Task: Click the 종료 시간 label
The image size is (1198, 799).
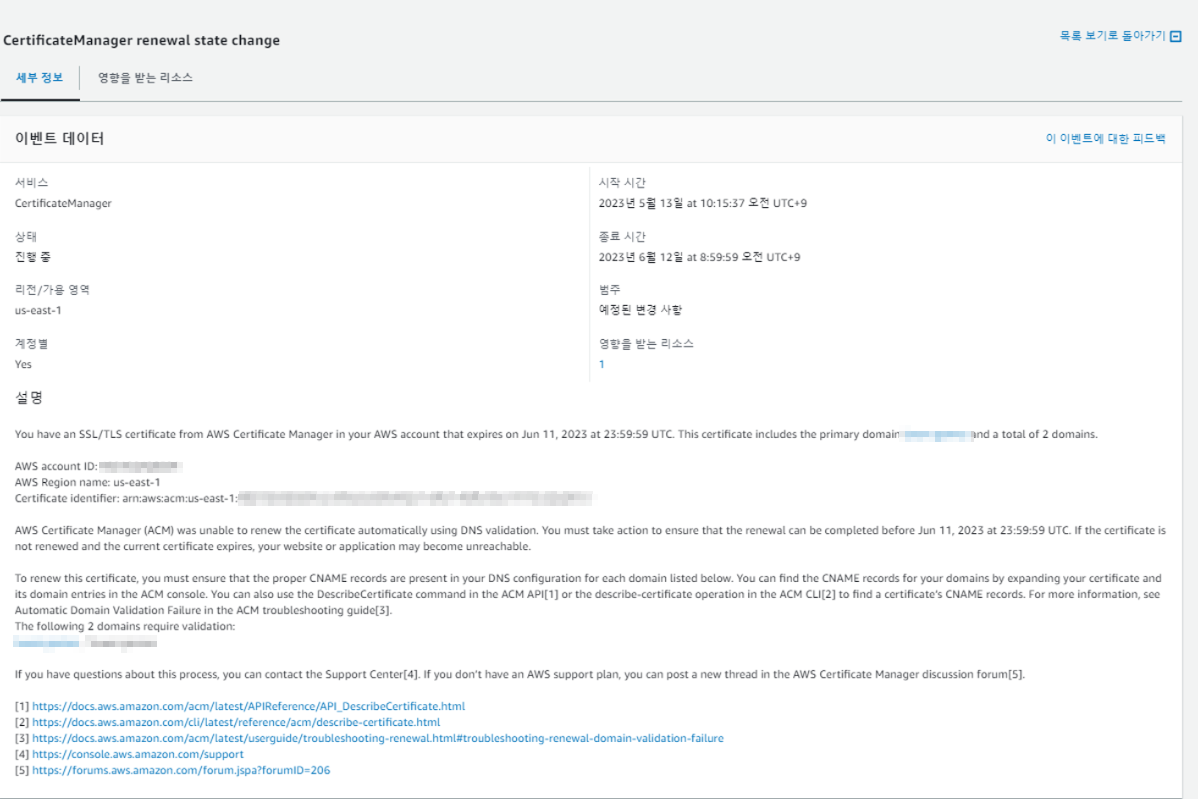Action: [x=622, y=237]
